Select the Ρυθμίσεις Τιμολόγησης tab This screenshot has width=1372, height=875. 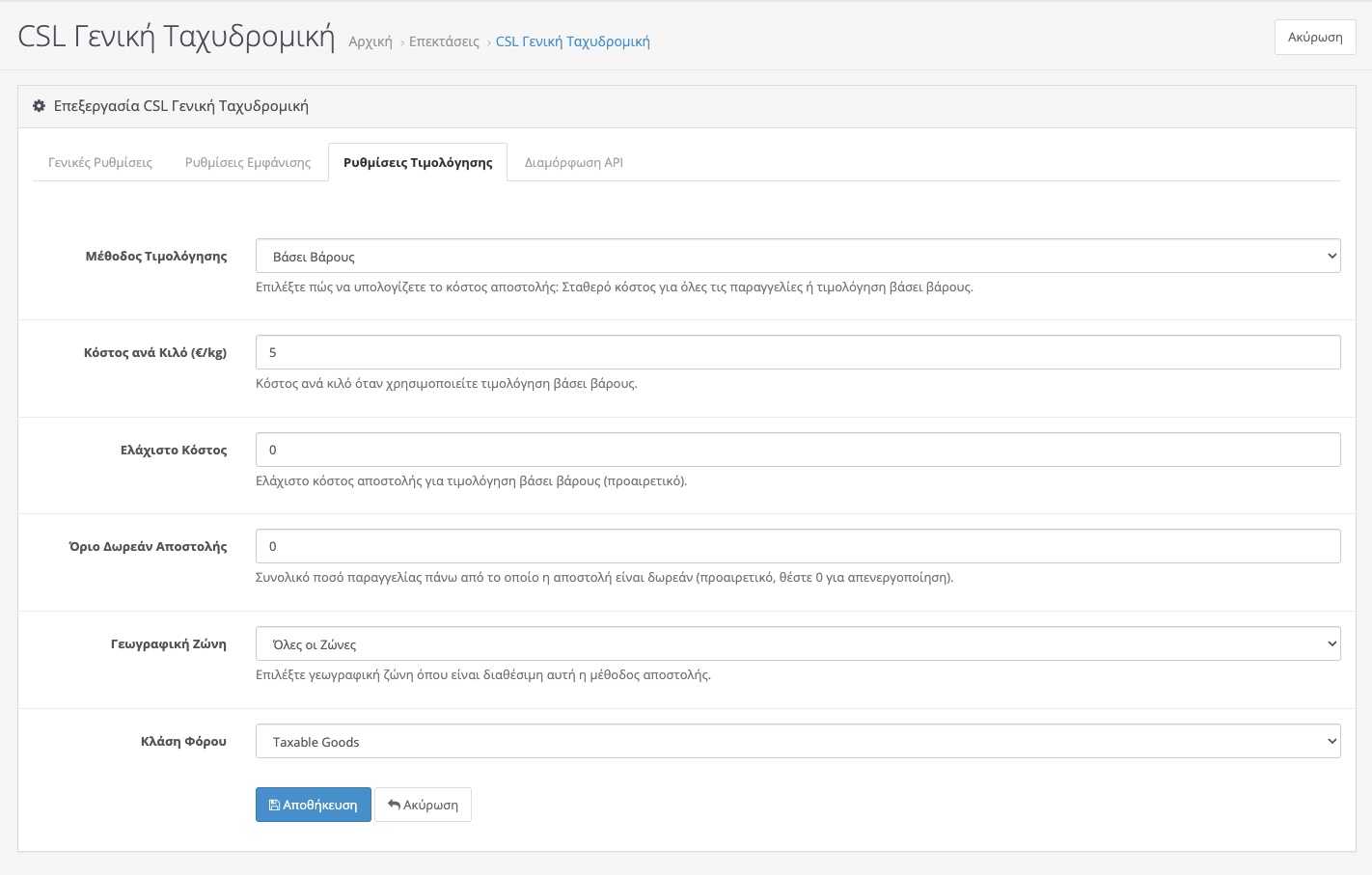418,162
